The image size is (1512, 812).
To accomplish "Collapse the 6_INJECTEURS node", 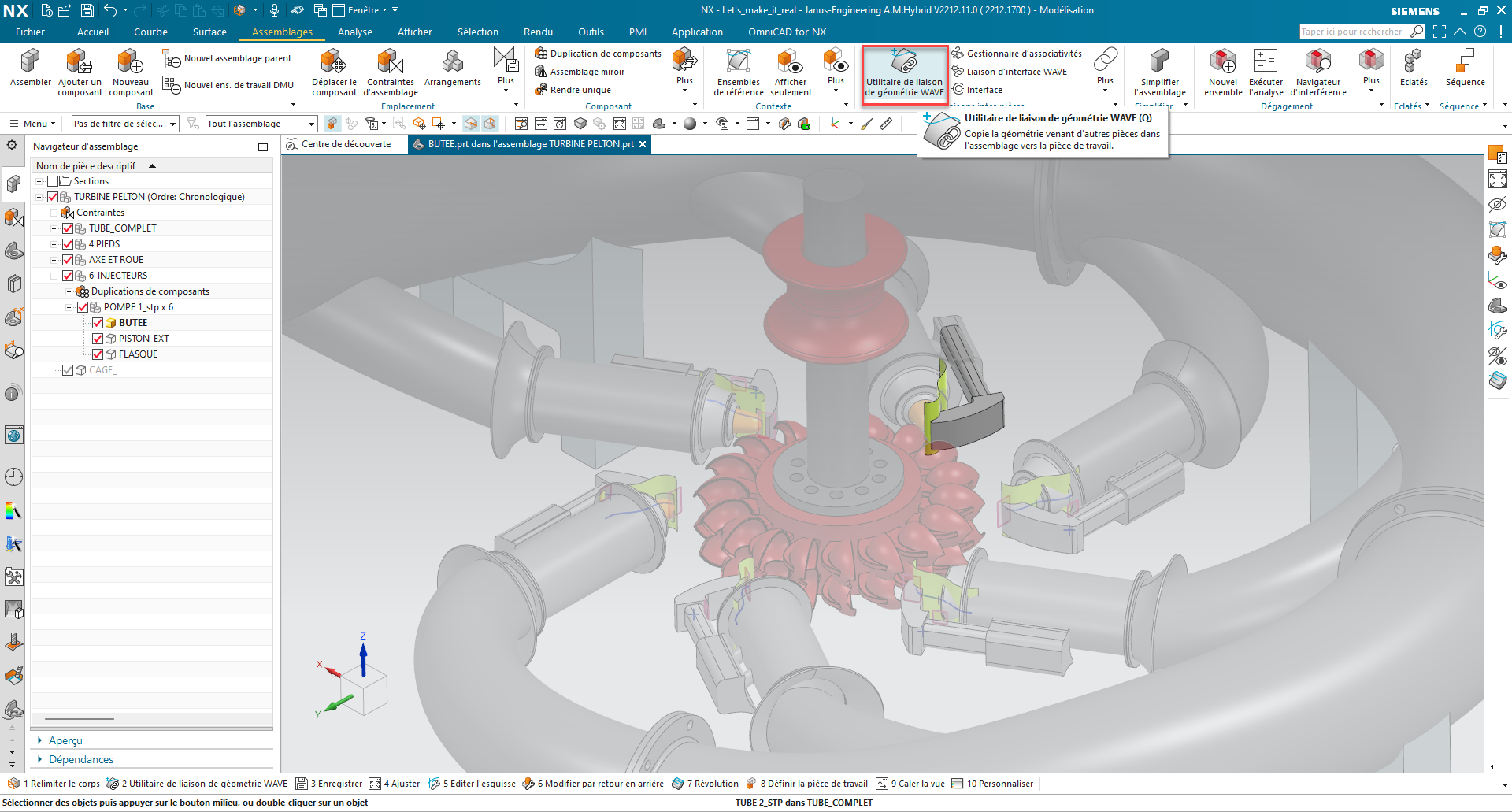I will click(54, 276).
